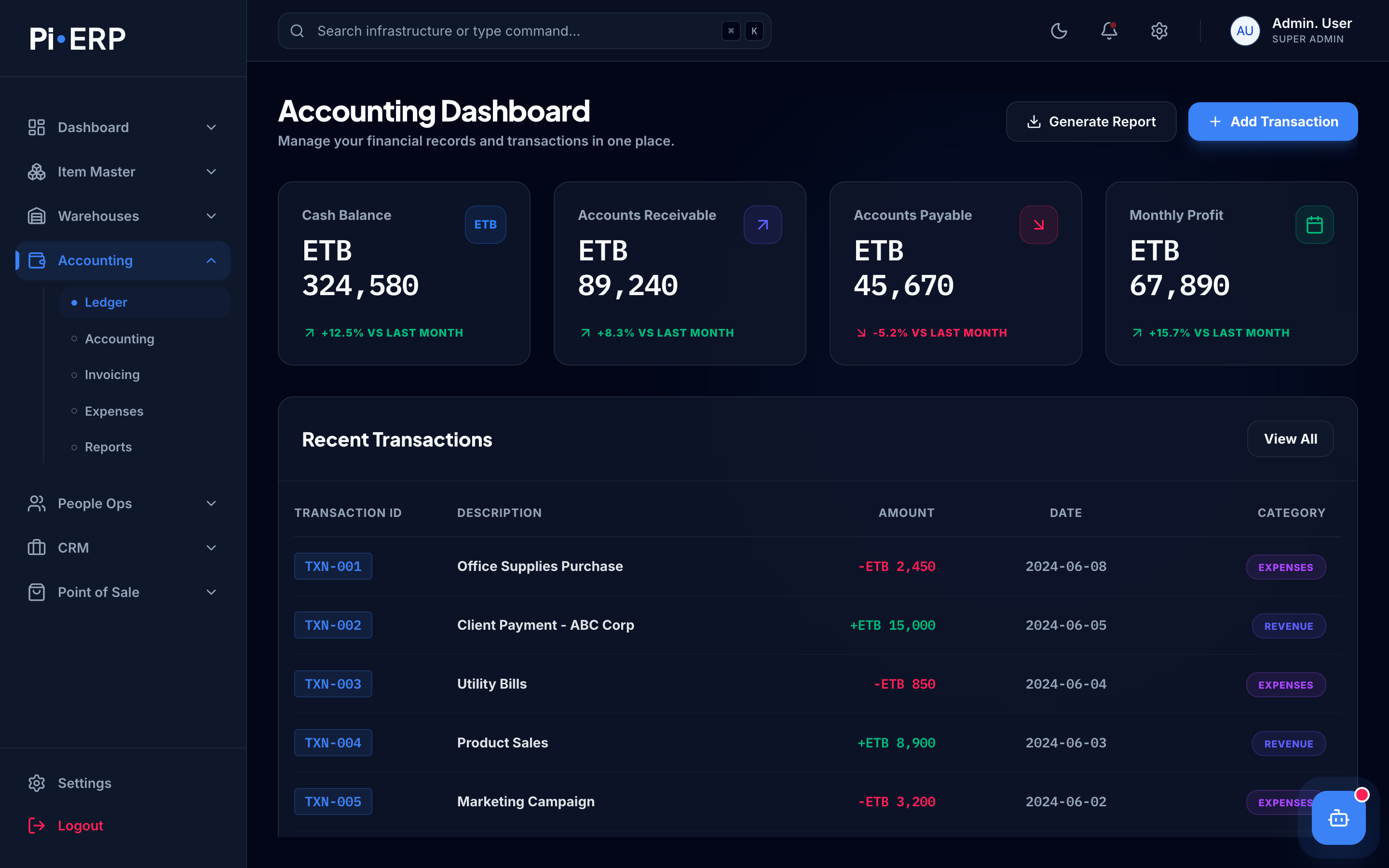1389x868 pixels.
Task: Click the Monthly Profit calendar icon
Action: pos(1314,224)
